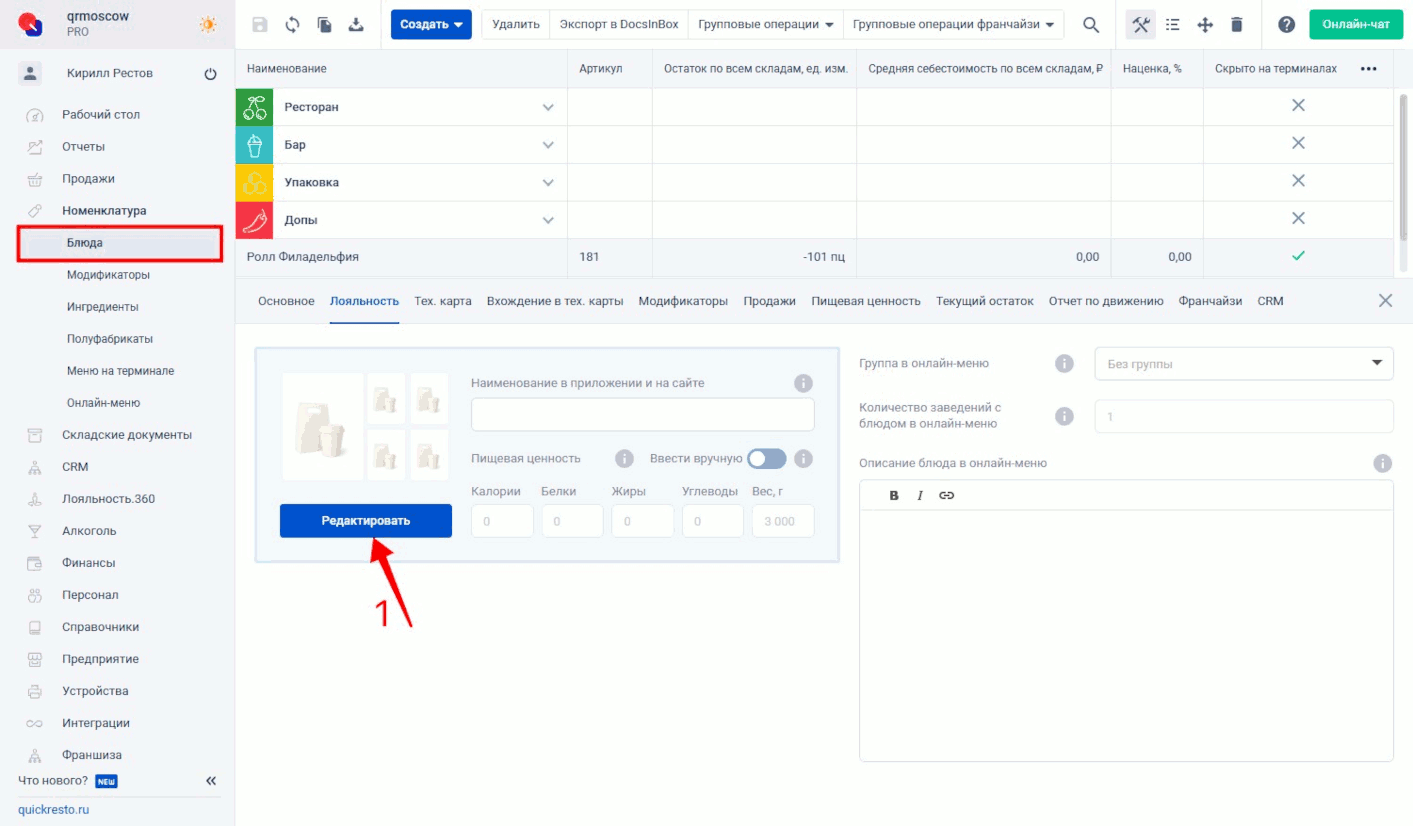Open 'Ингредиенты' in the sidebar menu
This screenshot has width=1413, height=826.
click(x=102, y=307)
